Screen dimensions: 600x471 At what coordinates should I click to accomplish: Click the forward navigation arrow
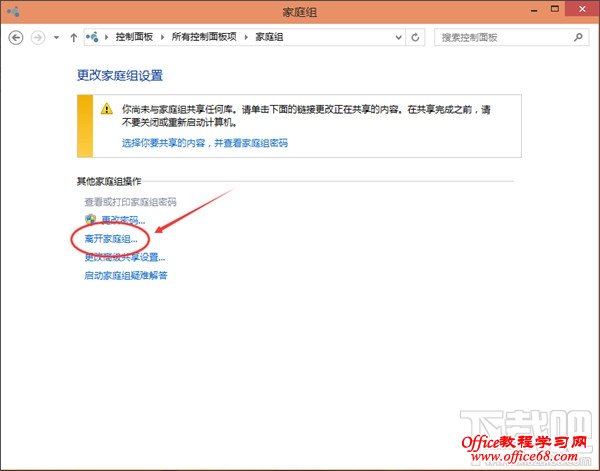[38, 37]
